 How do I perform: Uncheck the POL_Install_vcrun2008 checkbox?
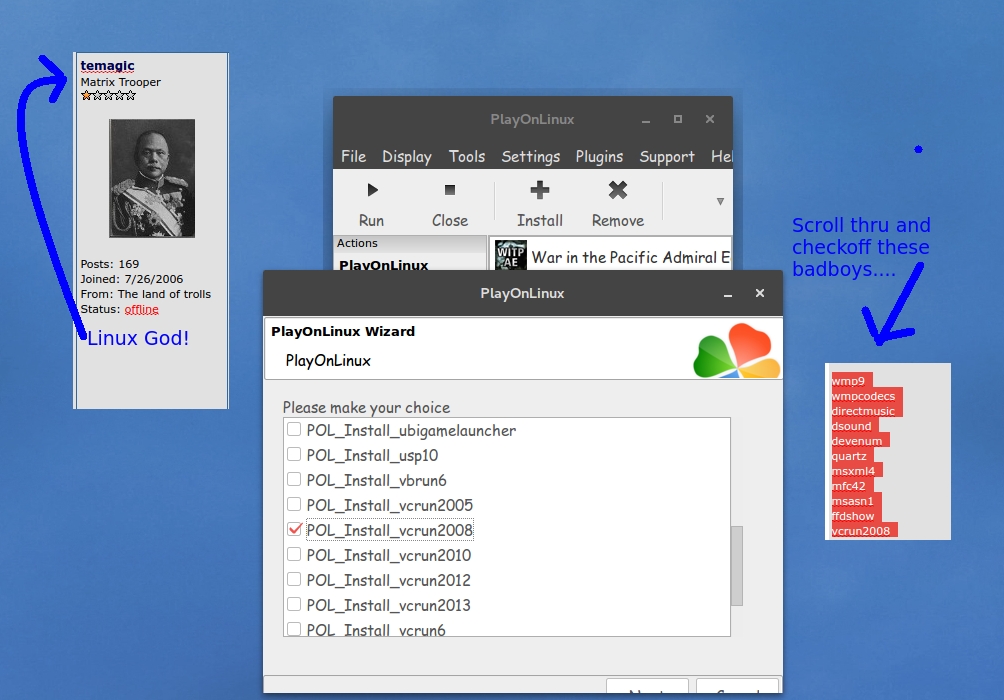[x=295, y=529]
